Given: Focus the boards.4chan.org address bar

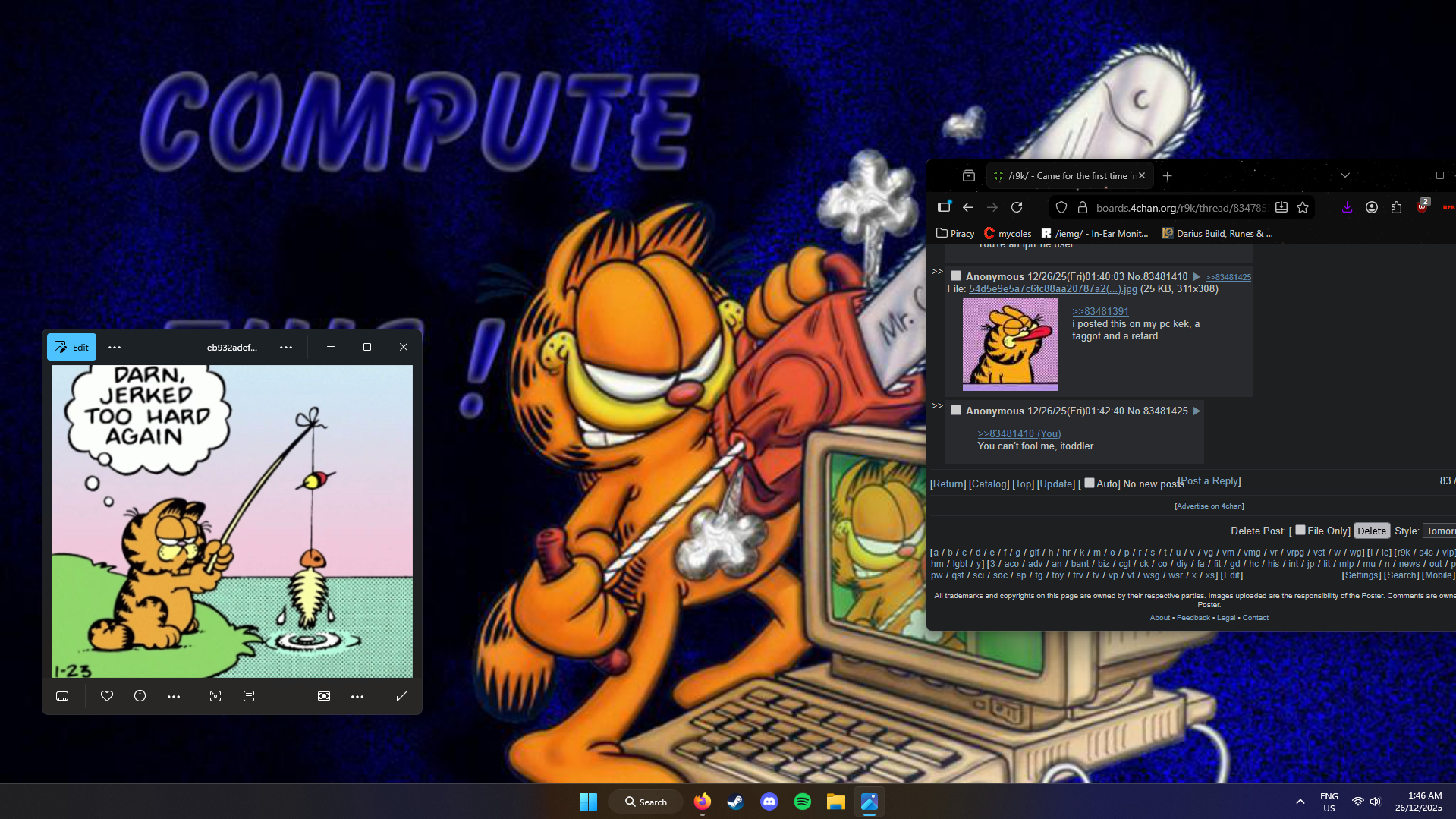Looking at the screenshot, I should click(x=1181, y=208).
